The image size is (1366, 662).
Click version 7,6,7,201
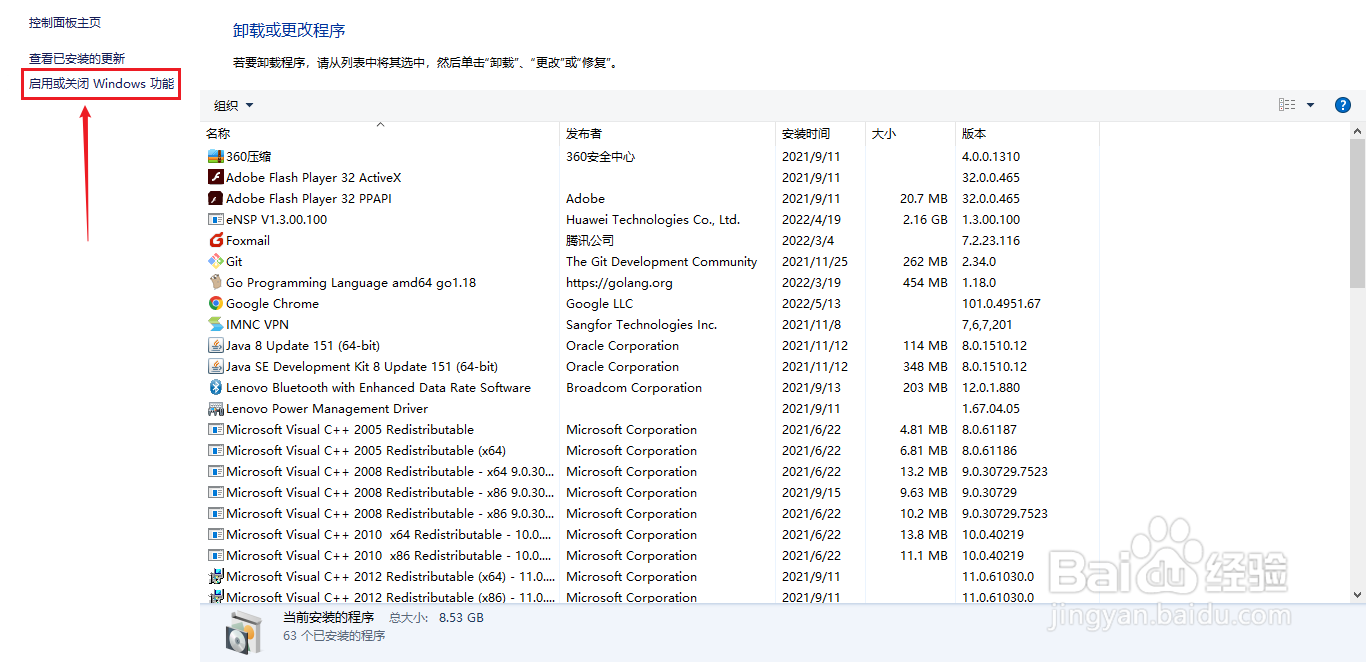click(987, 324)
